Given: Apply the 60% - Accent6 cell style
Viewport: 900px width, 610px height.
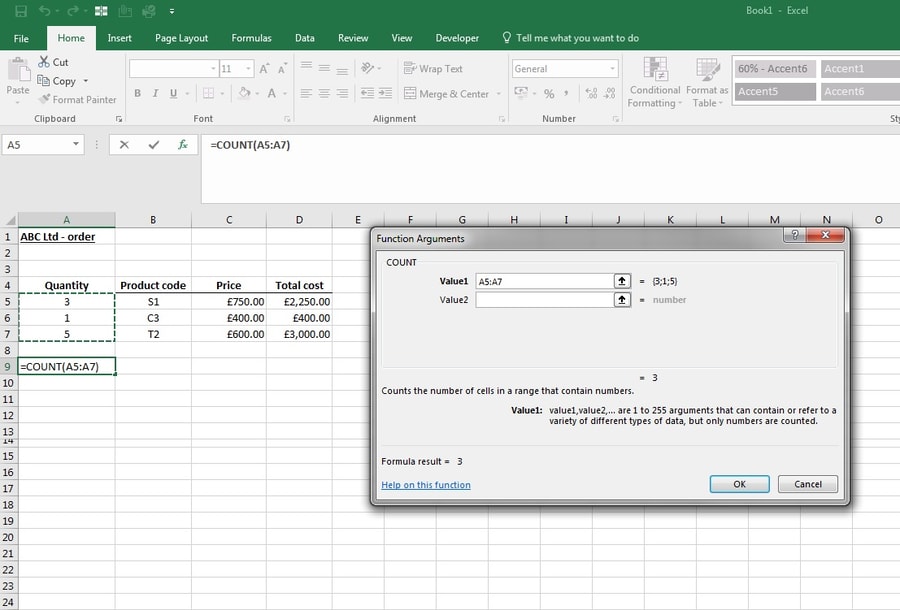Looking at the screenshot, I should pyautogui.click(x=775, y=69).
